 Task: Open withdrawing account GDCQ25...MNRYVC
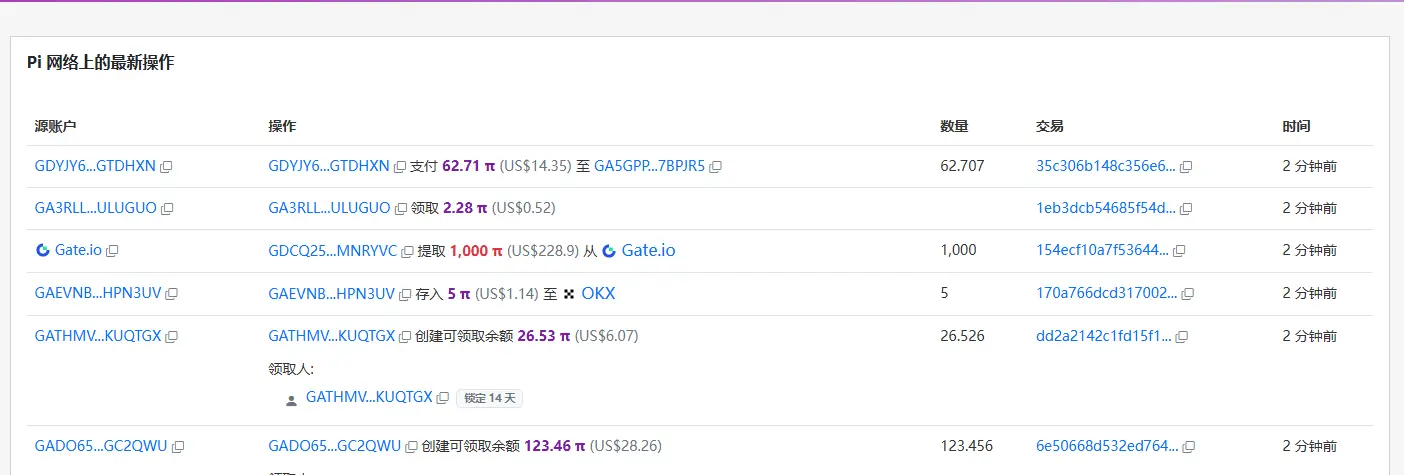333,250
